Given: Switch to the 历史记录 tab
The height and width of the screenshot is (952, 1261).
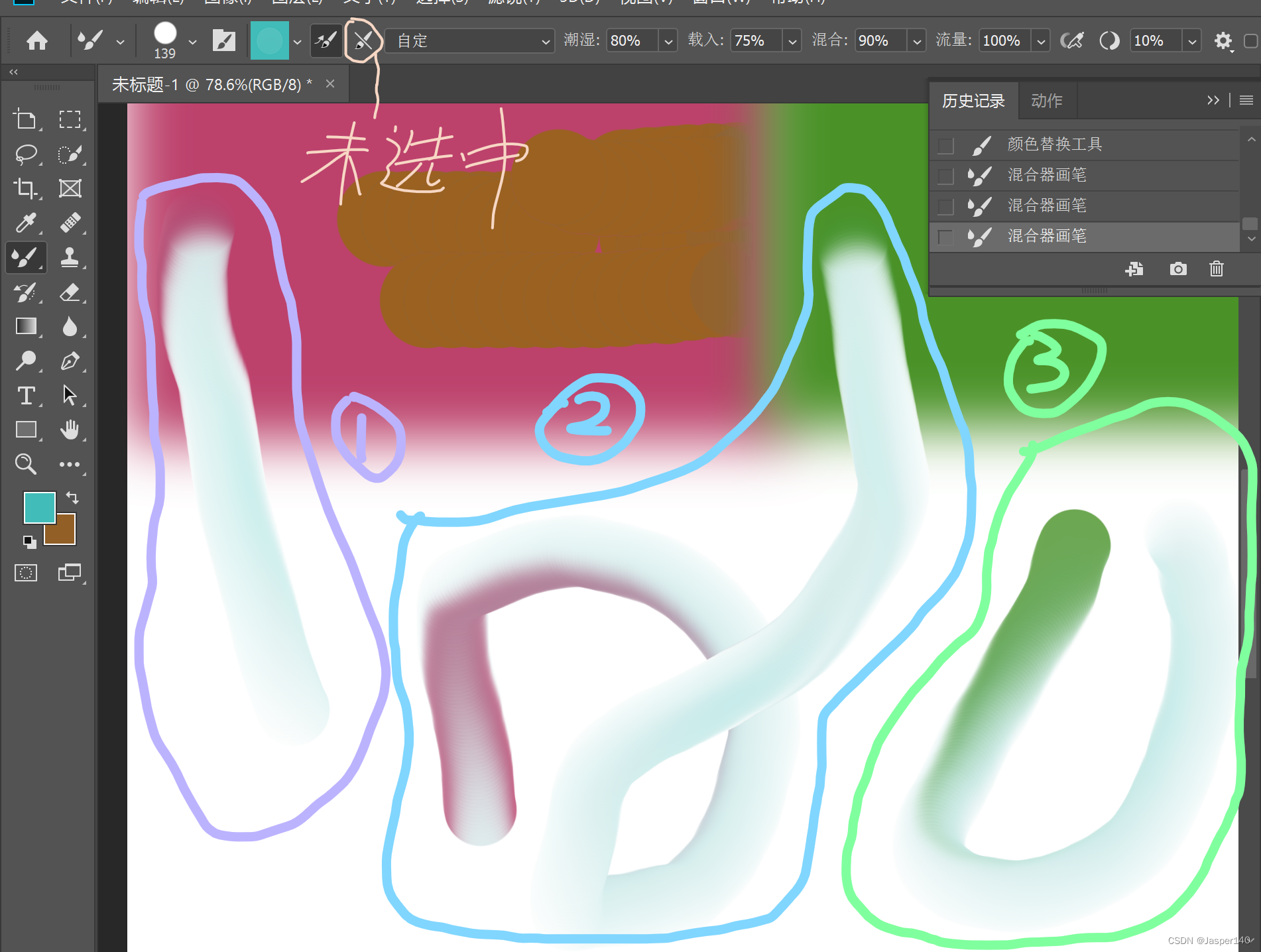Looking at the screenshot, I should click(x=973, y=101).
